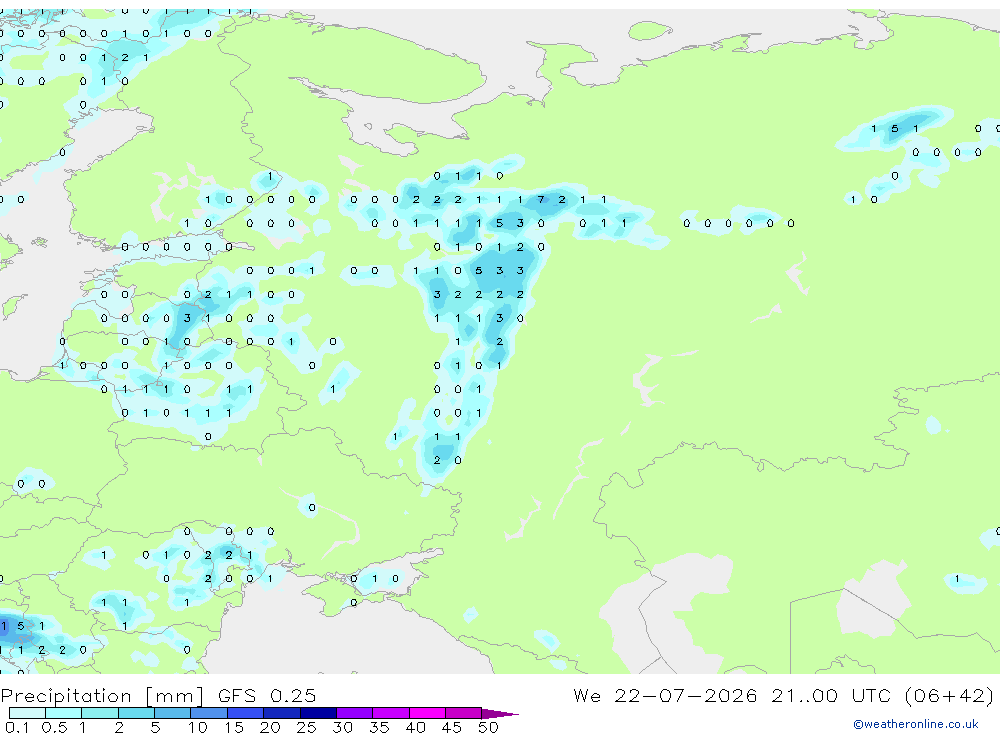Choose the 10–15 mm legend color swatch
1000x733 pixels.
(209, 713)
